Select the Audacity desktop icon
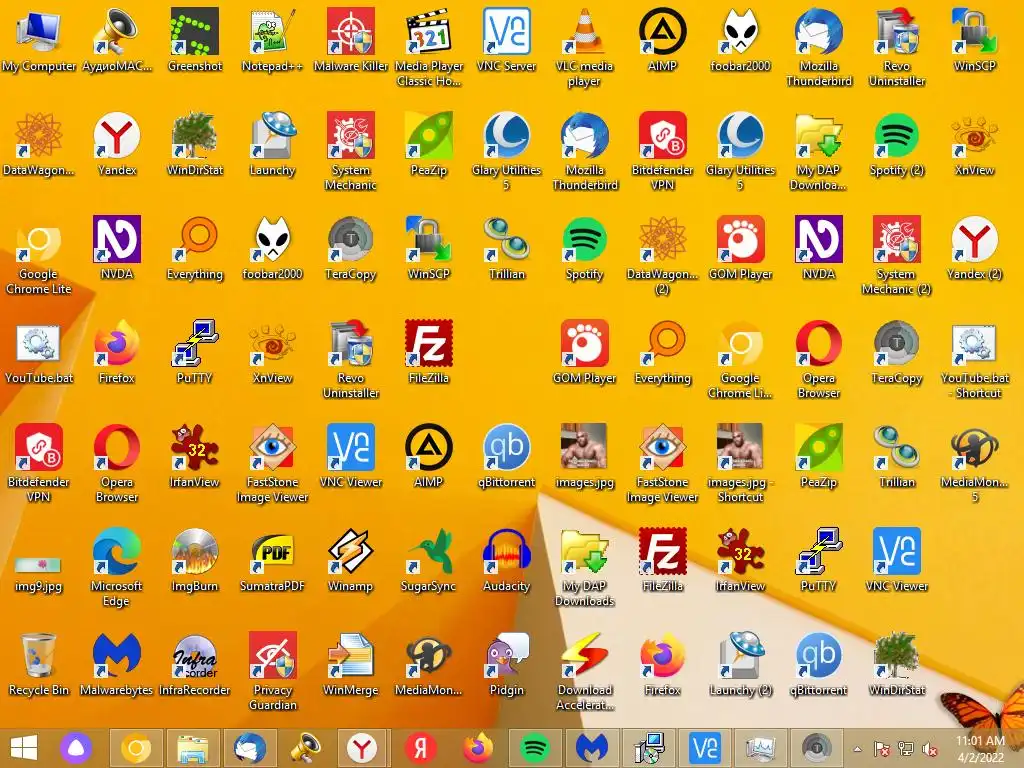The height and width of the screenshot is (768, 1024). tap(507, 560)
